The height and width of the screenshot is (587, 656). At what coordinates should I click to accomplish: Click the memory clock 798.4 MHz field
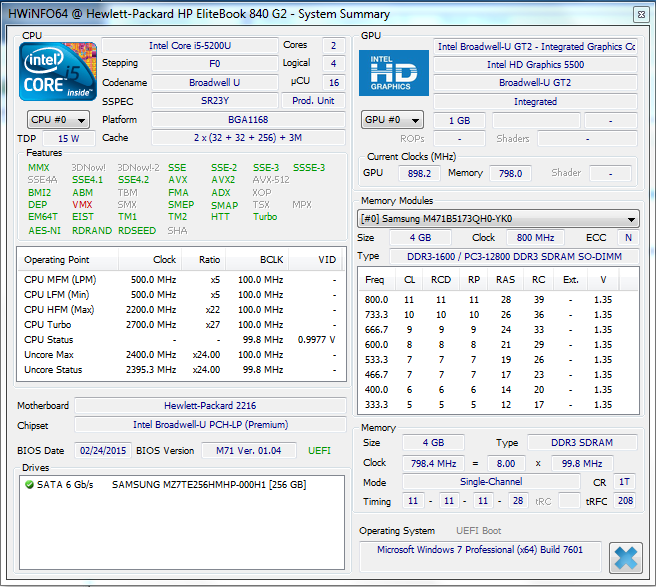click(x=433, y=464)
